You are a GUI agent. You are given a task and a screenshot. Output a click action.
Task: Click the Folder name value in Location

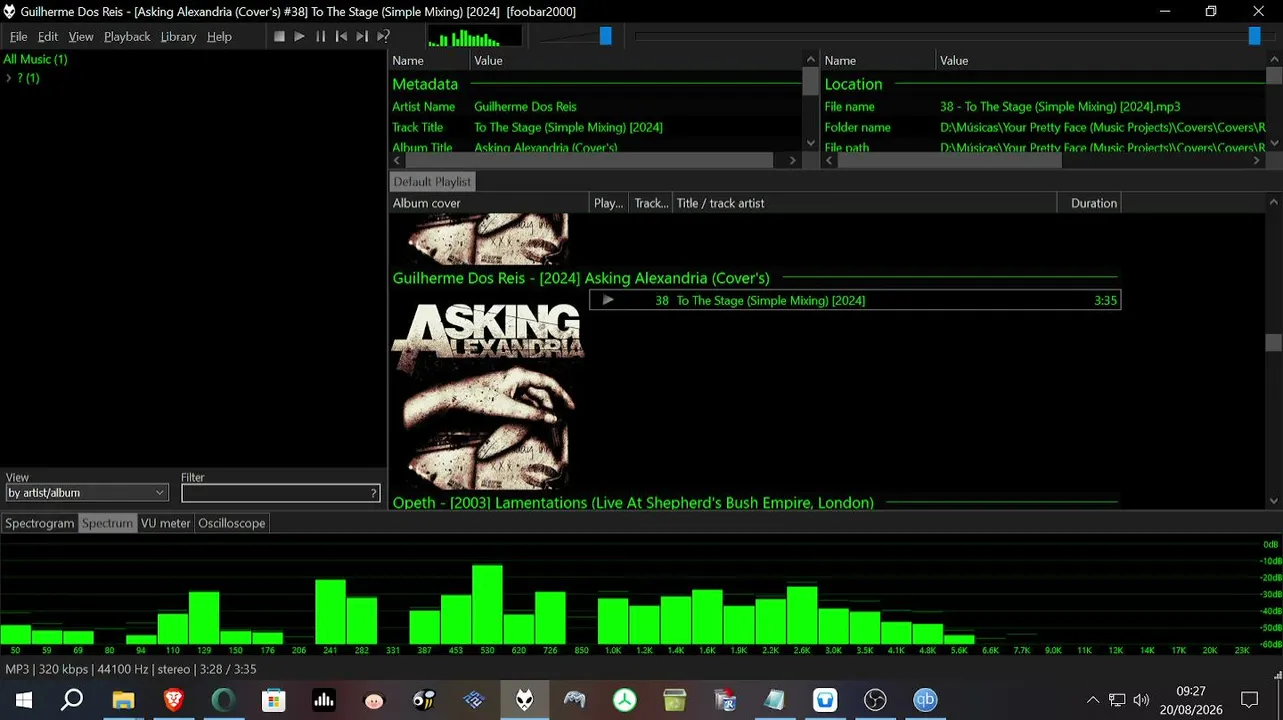tap(1103, 127)
